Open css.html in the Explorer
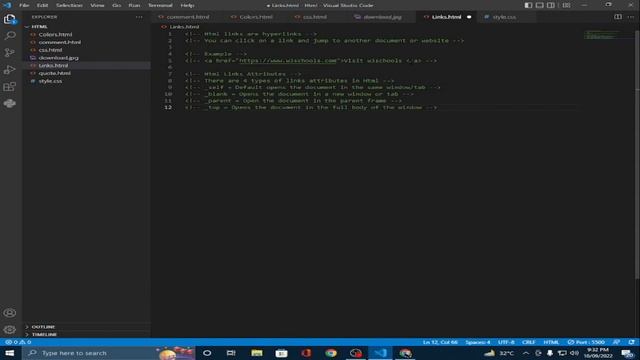 tap(50, 50)
